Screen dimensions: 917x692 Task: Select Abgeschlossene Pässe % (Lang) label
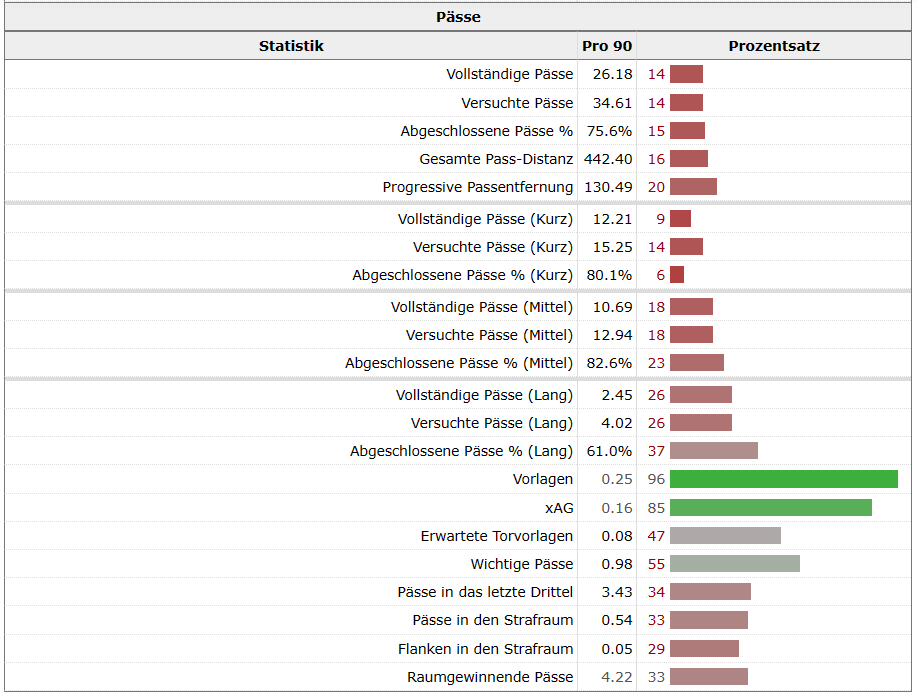pos(461,452)
